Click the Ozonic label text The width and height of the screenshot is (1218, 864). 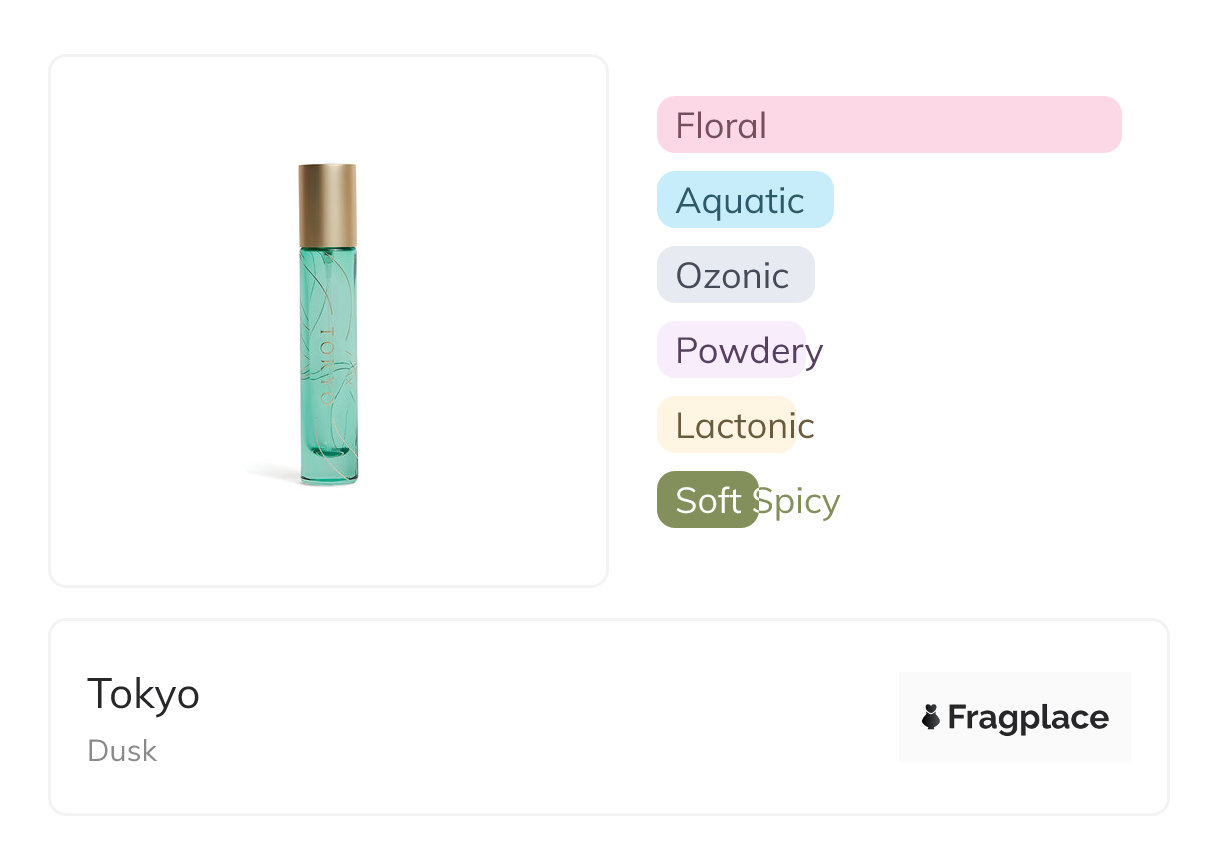tap(732, 276)
